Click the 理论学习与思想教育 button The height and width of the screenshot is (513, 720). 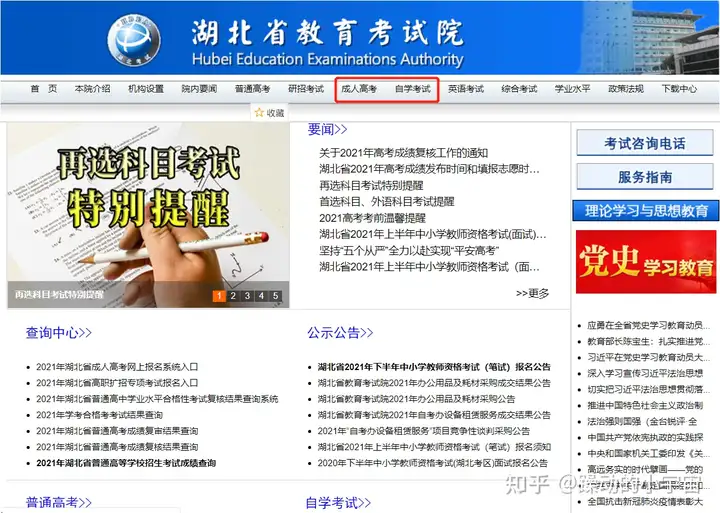645,211
